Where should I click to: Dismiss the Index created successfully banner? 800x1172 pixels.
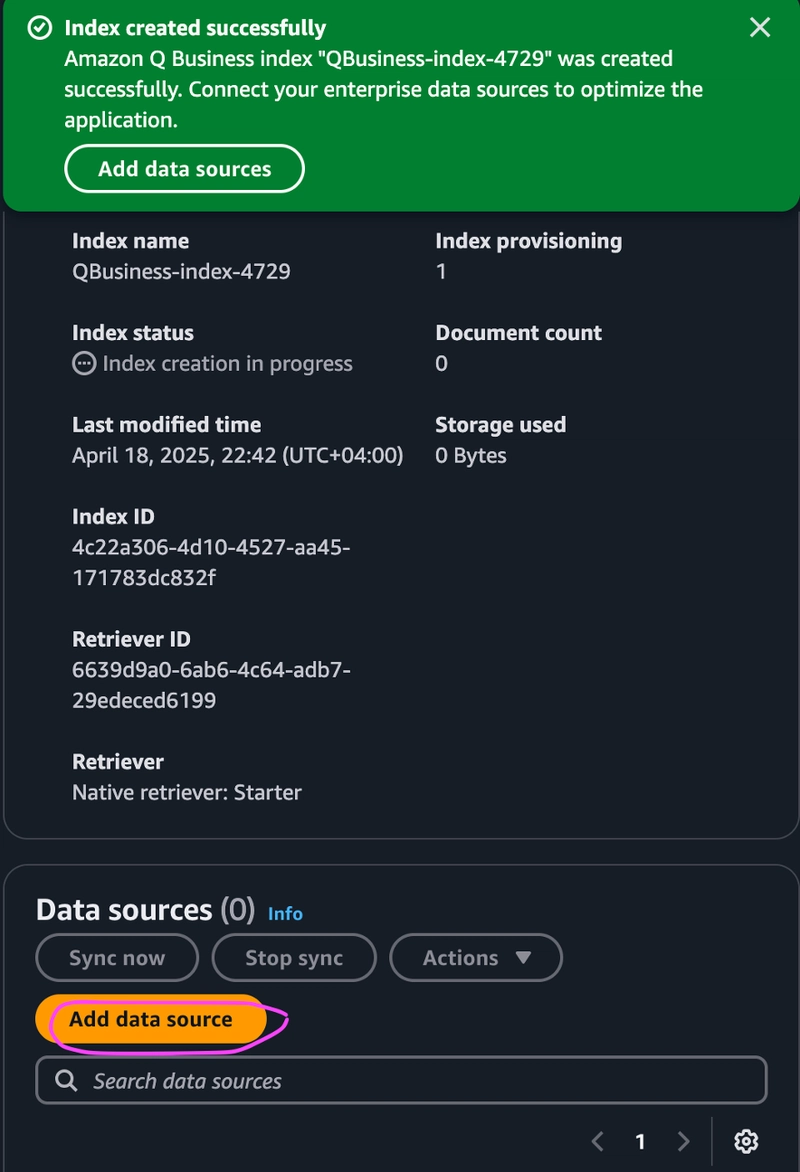tap(760, 28)
